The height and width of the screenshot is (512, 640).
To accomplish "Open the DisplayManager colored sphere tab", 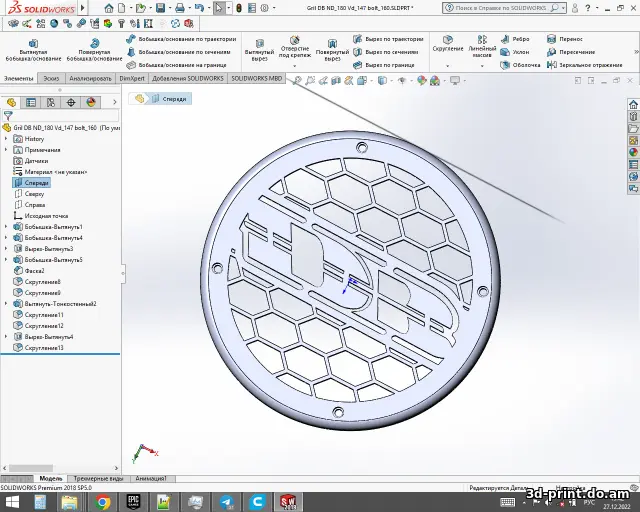I will click(x=91, y=102).
